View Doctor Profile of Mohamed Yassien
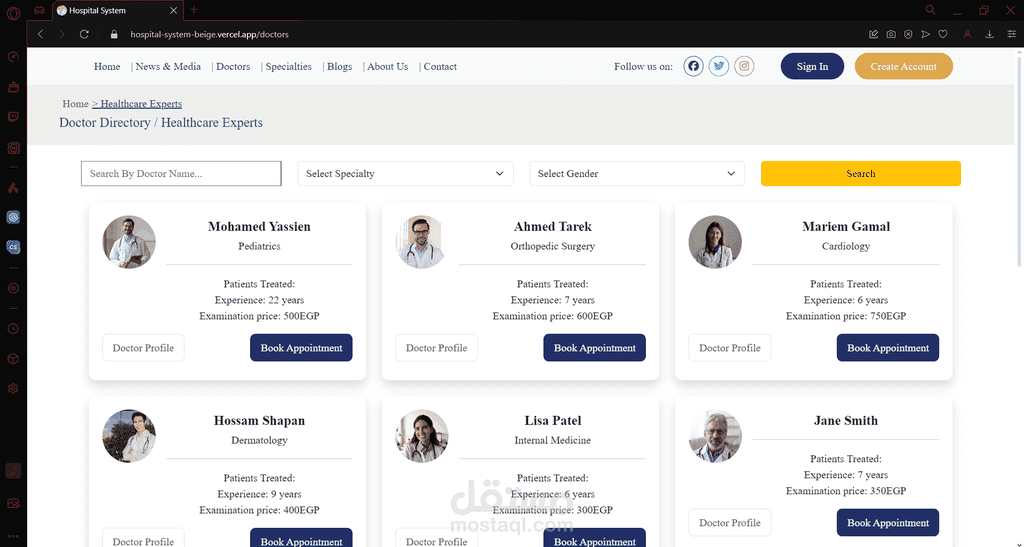Screen dimensions: 1024x547 click(143, 348)
